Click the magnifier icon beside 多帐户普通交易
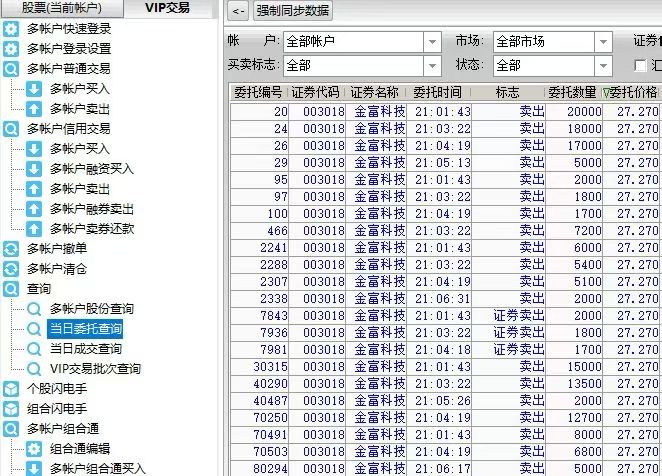This screenshot has height=476, width=662. coord(11,68)
